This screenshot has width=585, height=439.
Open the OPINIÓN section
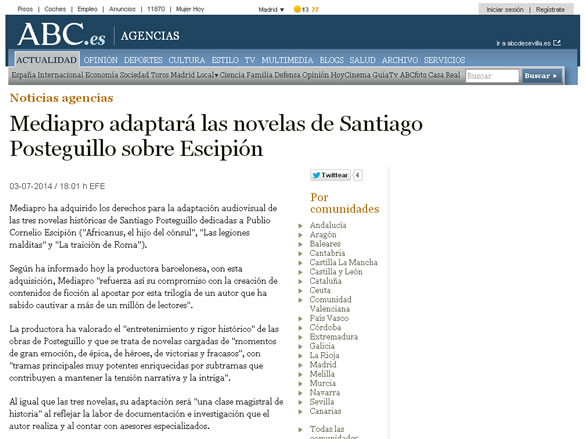[x=100, y=60]
